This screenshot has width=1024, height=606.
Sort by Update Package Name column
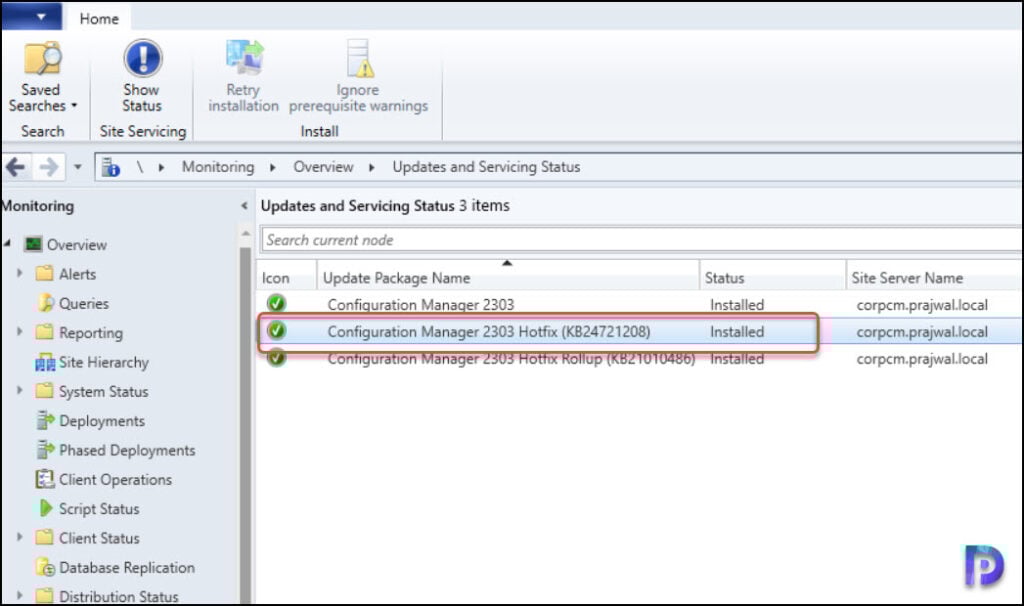click(508, 278)
